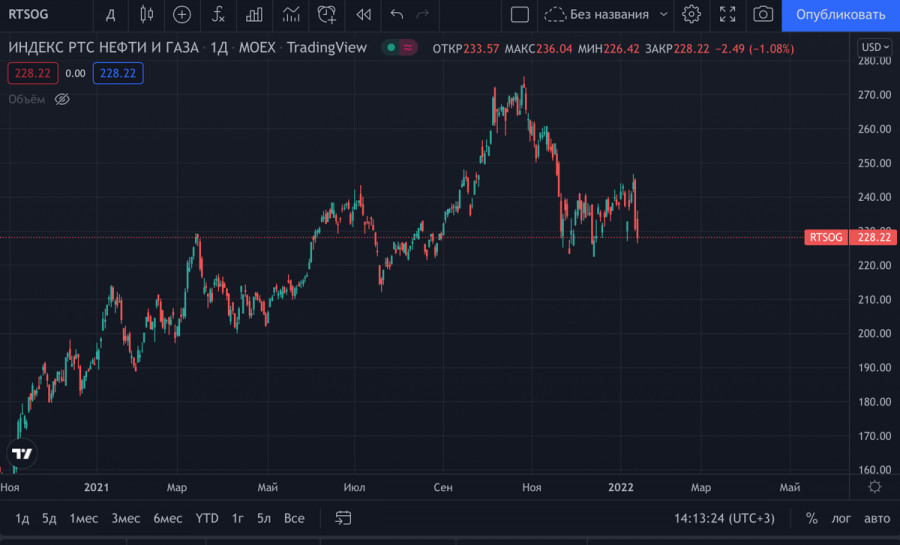This screenshot has width=900, height=545.
Task: Select the 5д time range
Action: [x=49, y=518]
